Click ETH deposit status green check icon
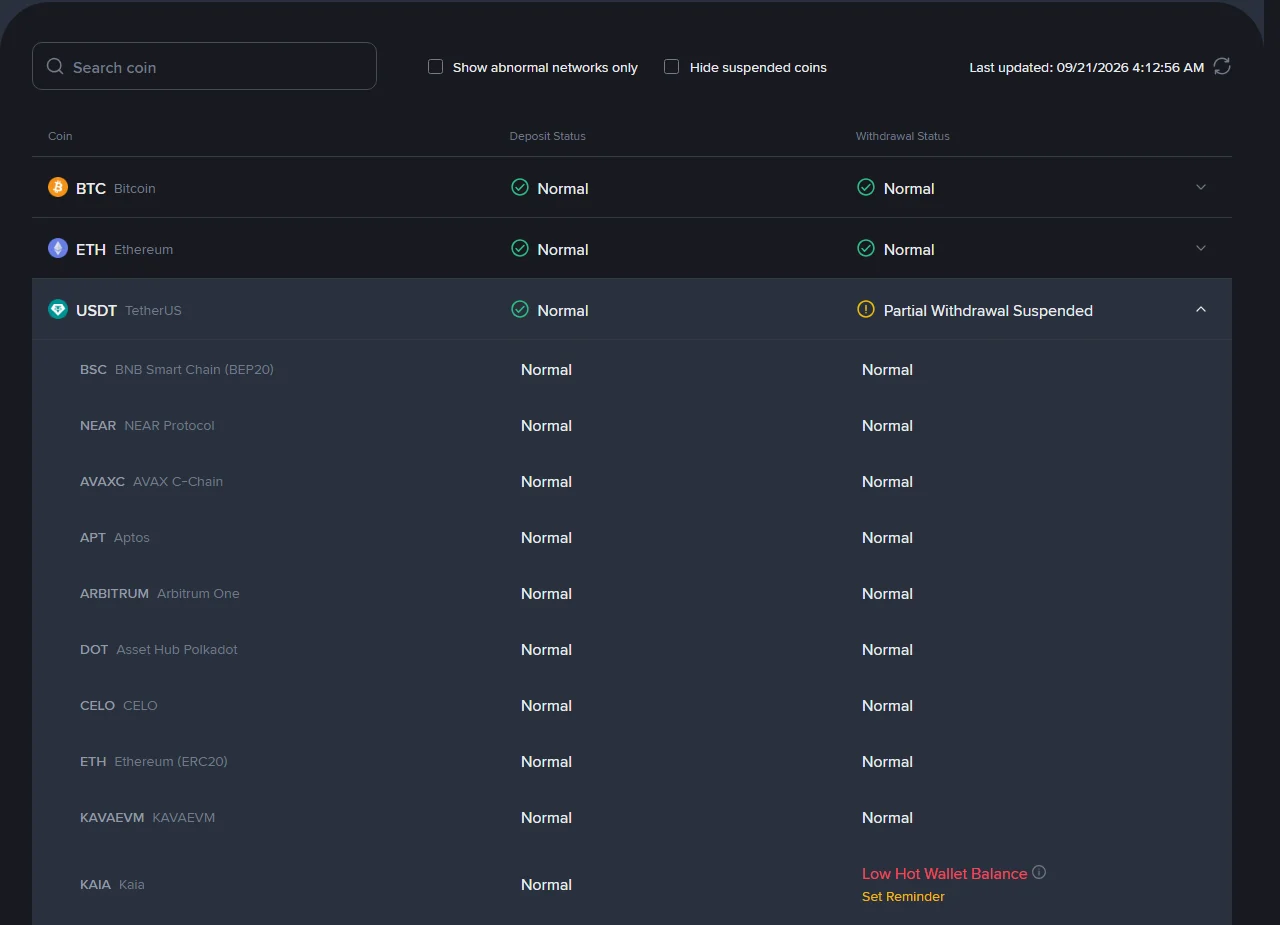The height and width of the screenshot is (925, 1280). pos(520,249)
